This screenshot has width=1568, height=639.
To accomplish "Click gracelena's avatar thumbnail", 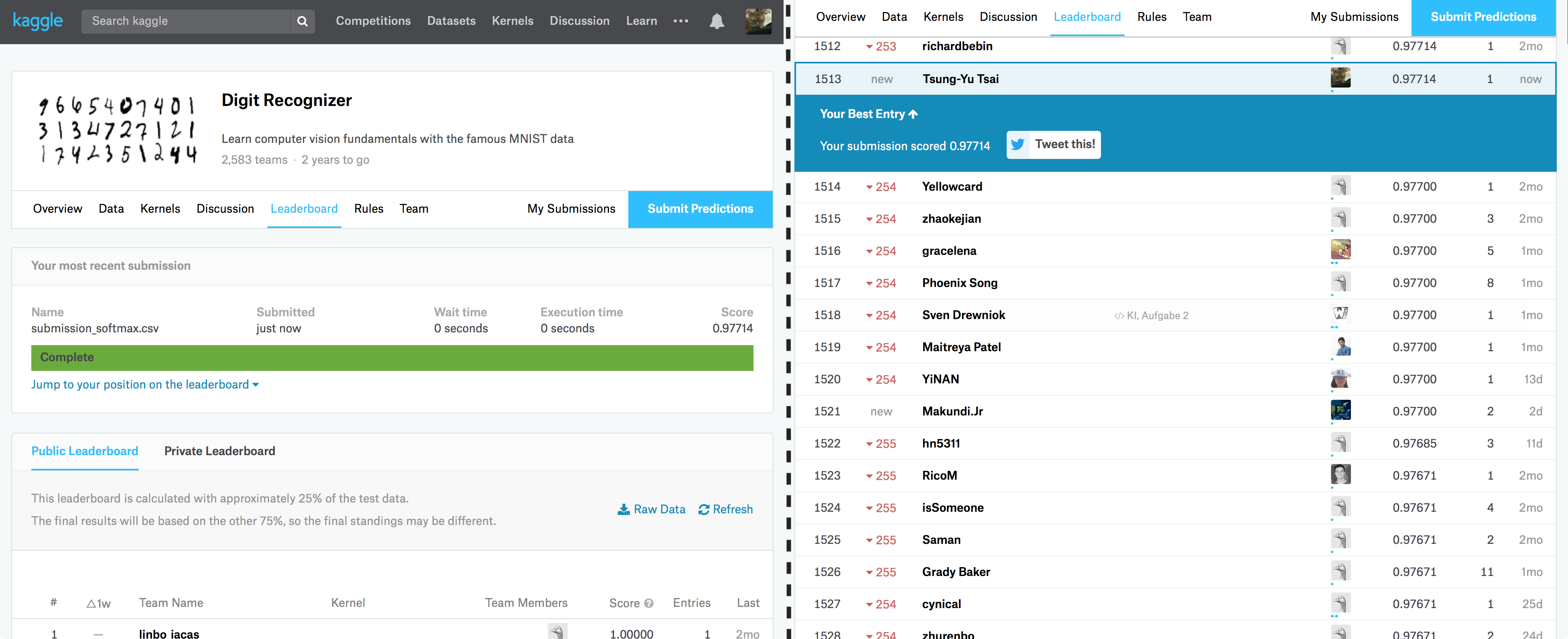I will tap(1341, 250).
